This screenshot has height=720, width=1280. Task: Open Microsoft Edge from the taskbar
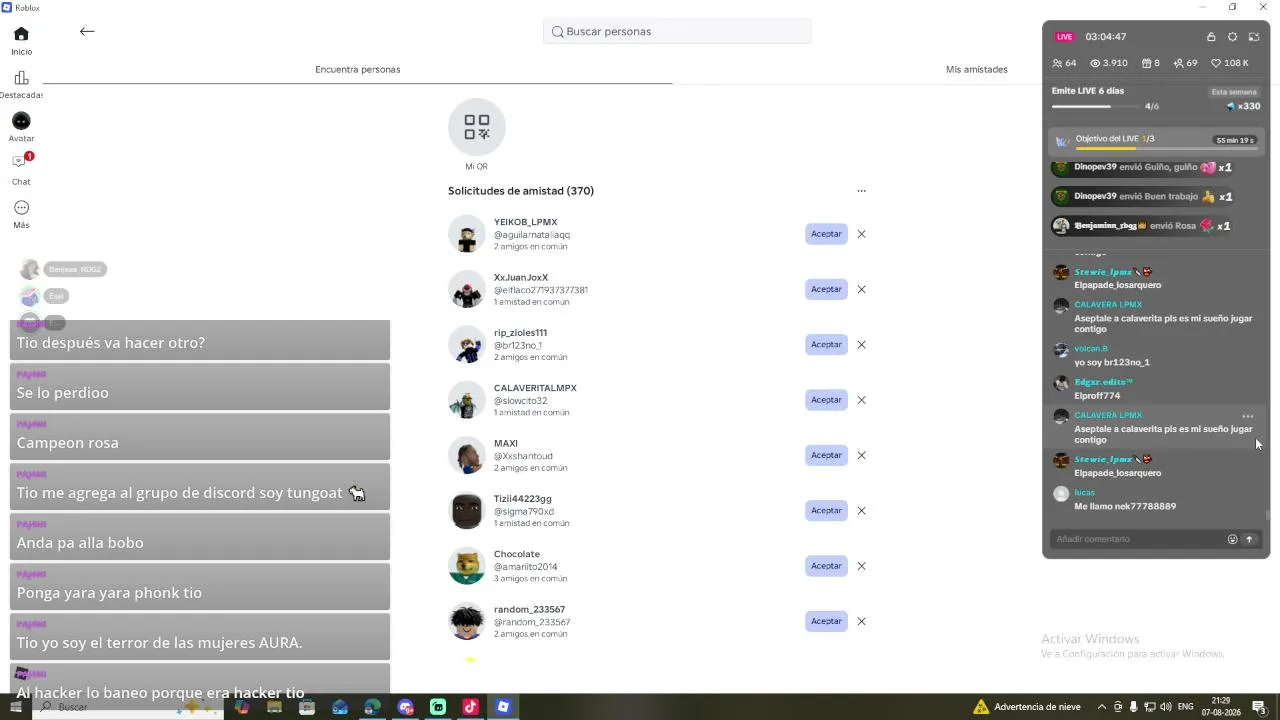[x=372, y=707]
